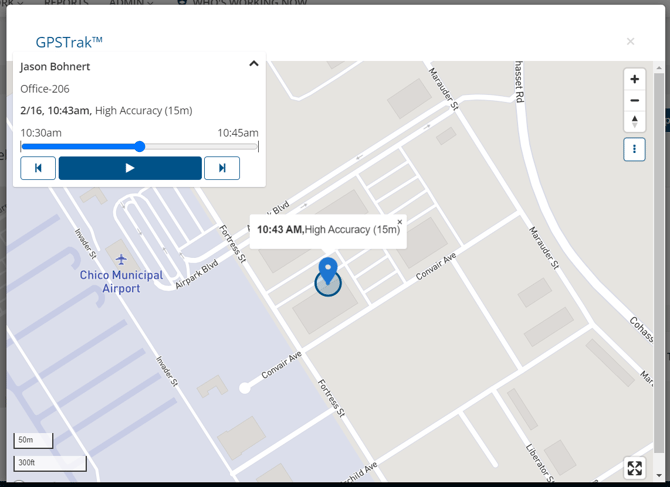Dismiss the 10:43 AM location popup
Screen dimensions: 670x487
point(400,222)
